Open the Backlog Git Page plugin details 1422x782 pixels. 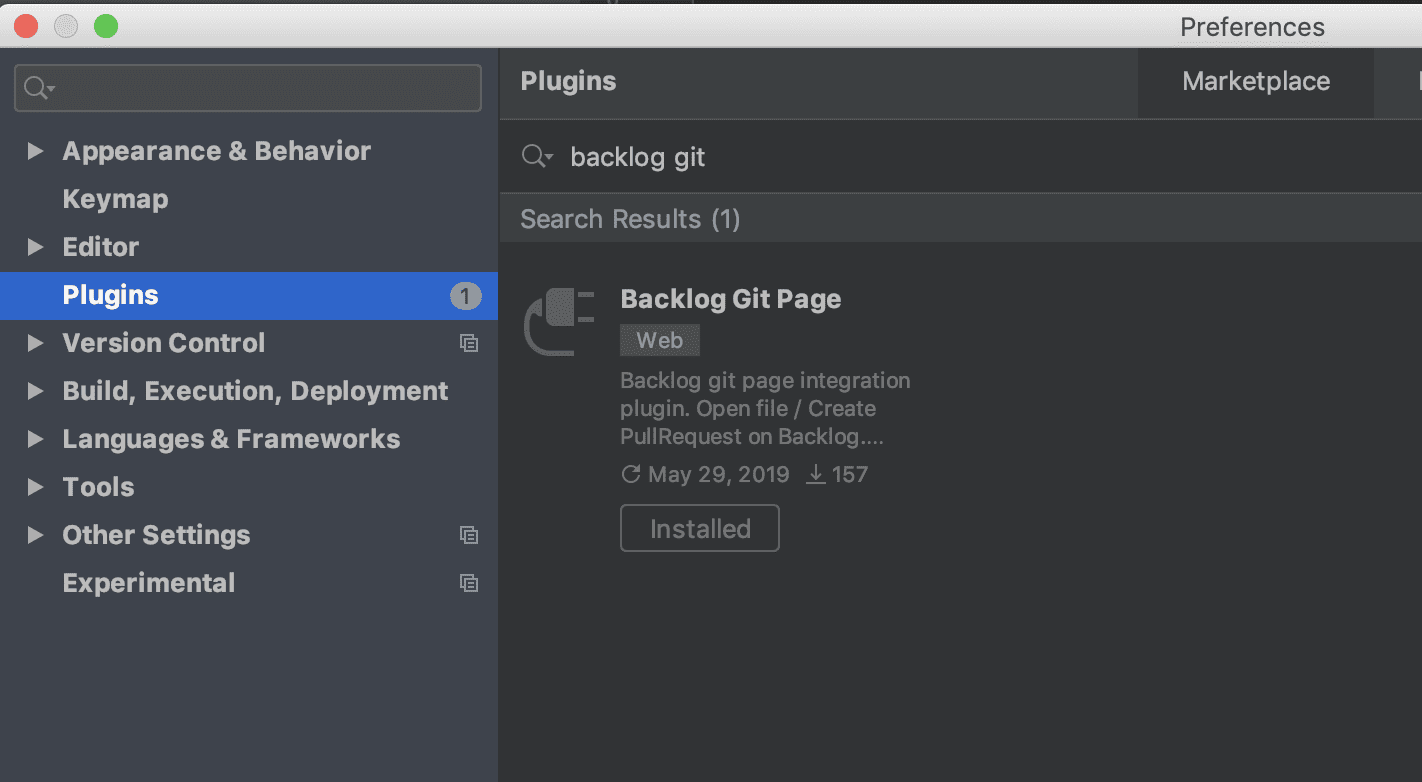[x=731, y=298]
